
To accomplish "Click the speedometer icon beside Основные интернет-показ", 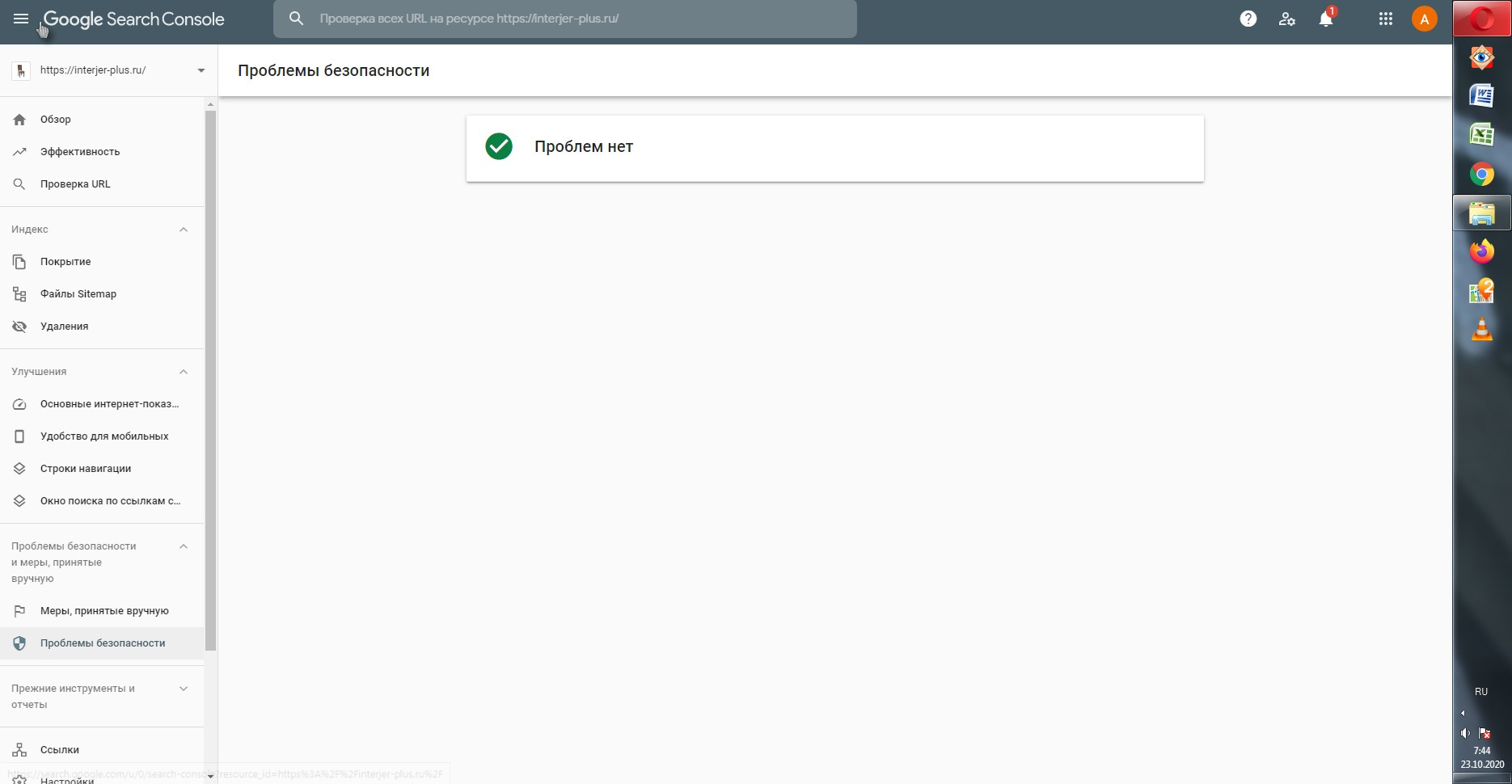I will click(19, 404).
